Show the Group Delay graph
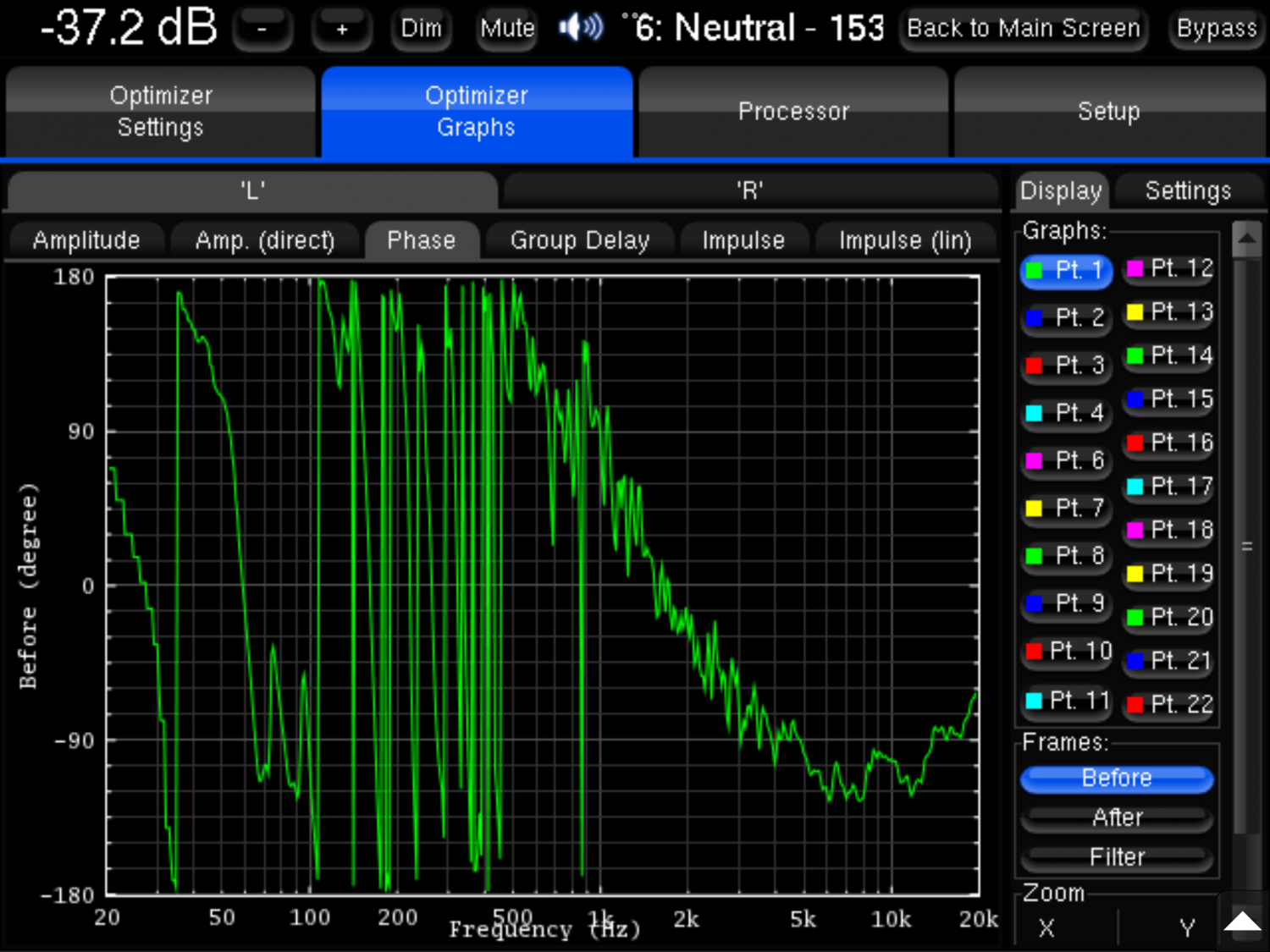 (x=580, y=240)
